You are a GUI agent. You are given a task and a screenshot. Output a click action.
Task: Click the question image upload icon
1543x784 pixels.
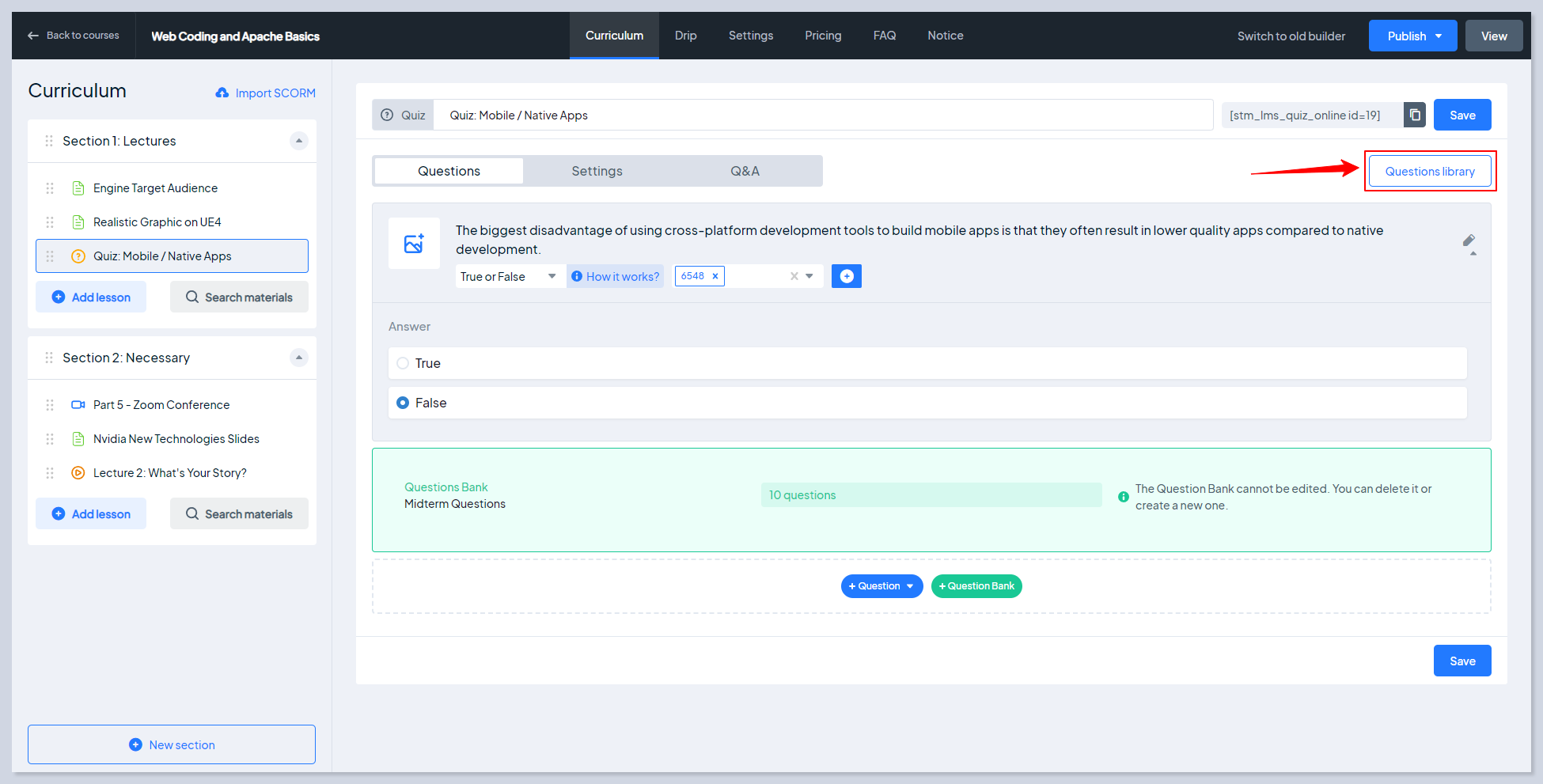point(414,244)
